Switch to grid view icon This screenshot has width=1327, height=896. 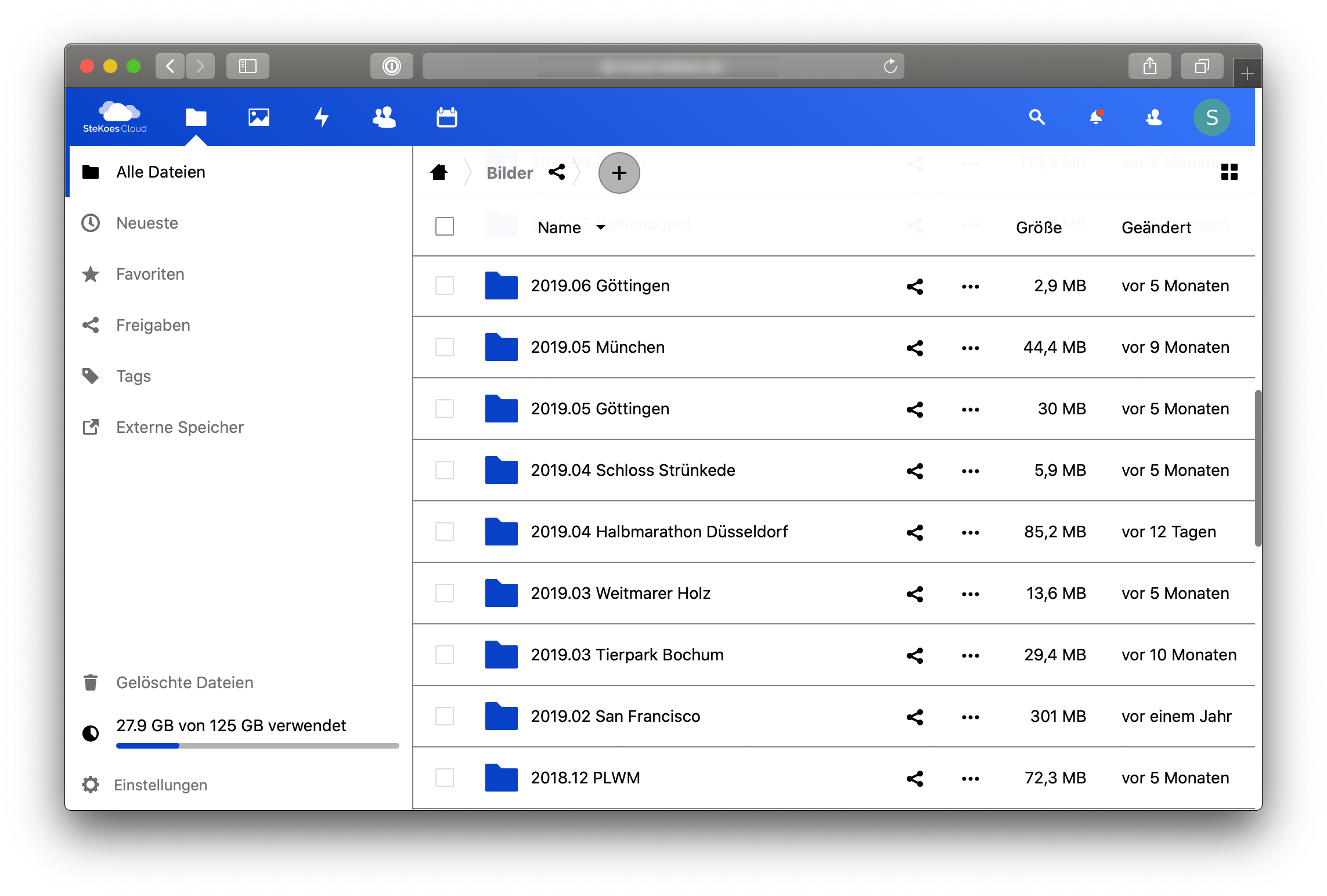click(1229, 172)
